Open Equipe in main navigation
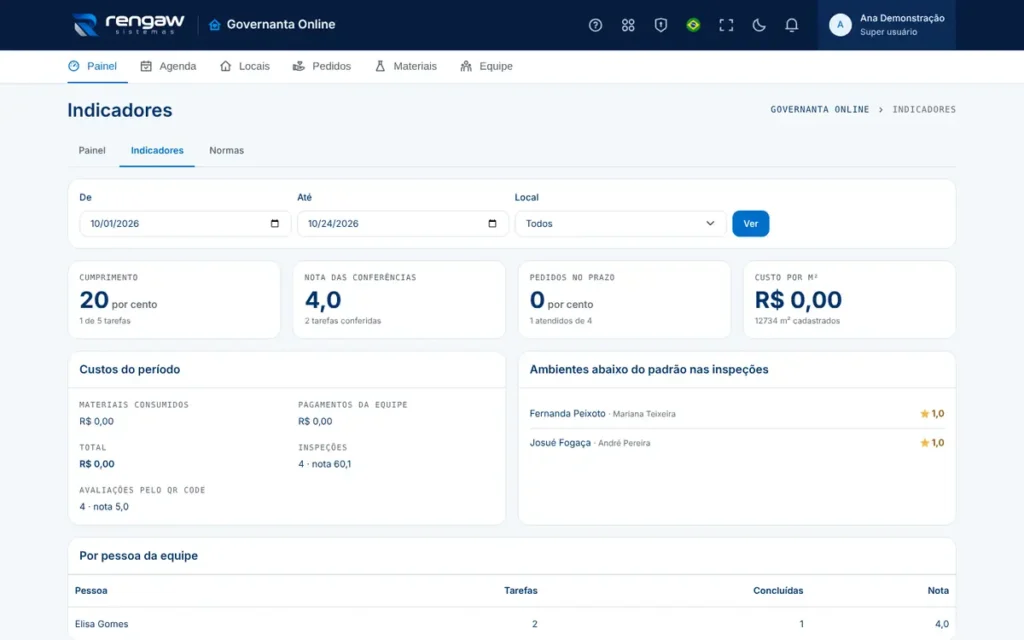This screenshot has width=1024, height=640. 487,66
